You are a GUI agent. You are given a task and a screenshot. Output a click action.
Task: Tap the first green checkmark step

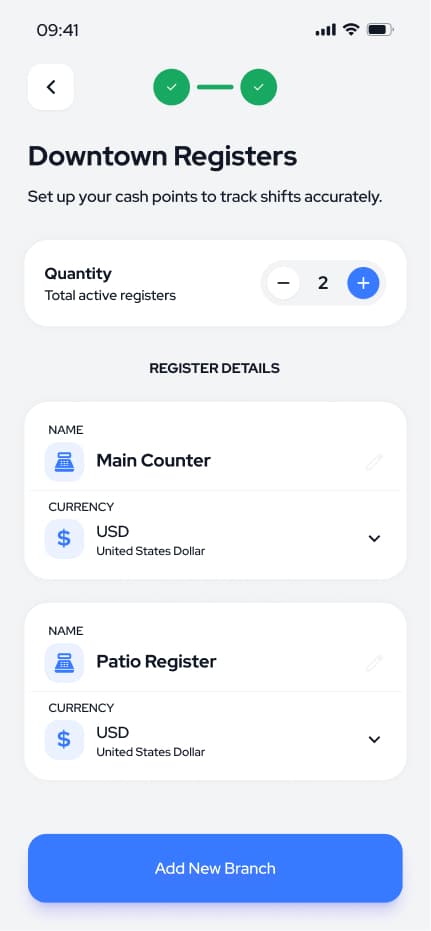(172, 87)
